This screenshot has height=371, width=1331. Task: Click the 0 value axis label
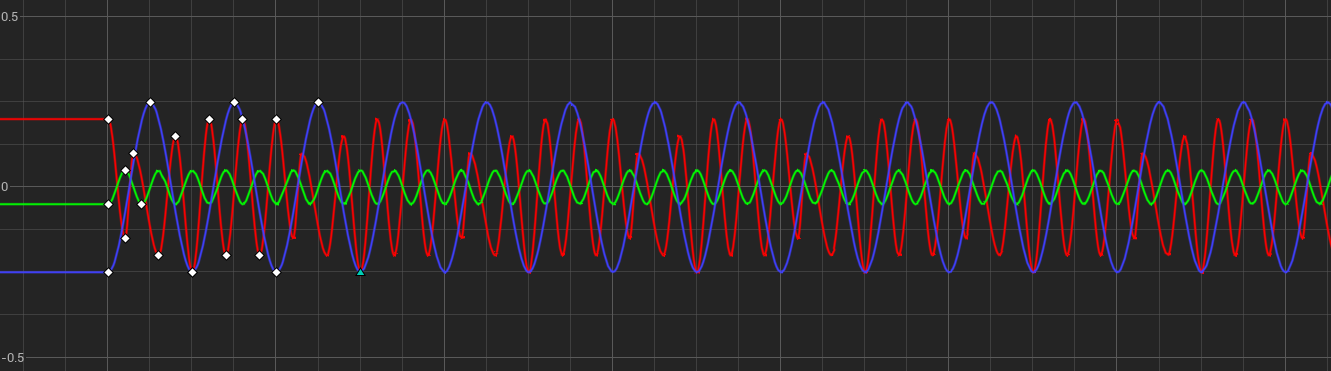click(5, 187)
